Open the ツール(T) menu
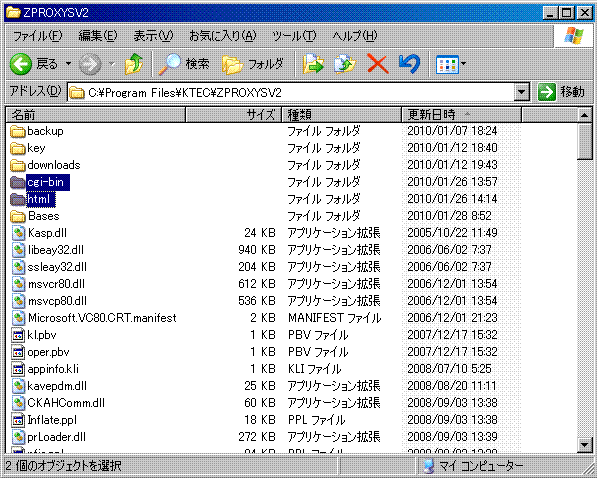Image resolution: width=597 pixels, height=478 pixels. point(294,36)
